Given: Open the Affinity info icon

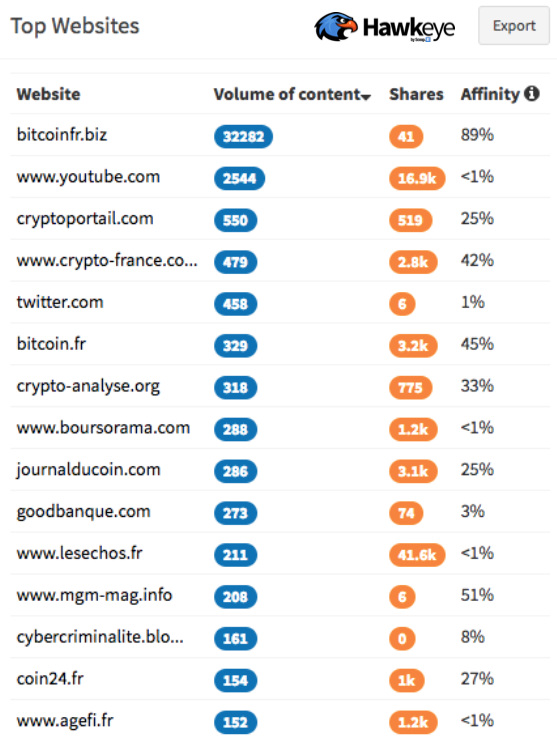Looking at the screenshot, I should tap(532, 94).
